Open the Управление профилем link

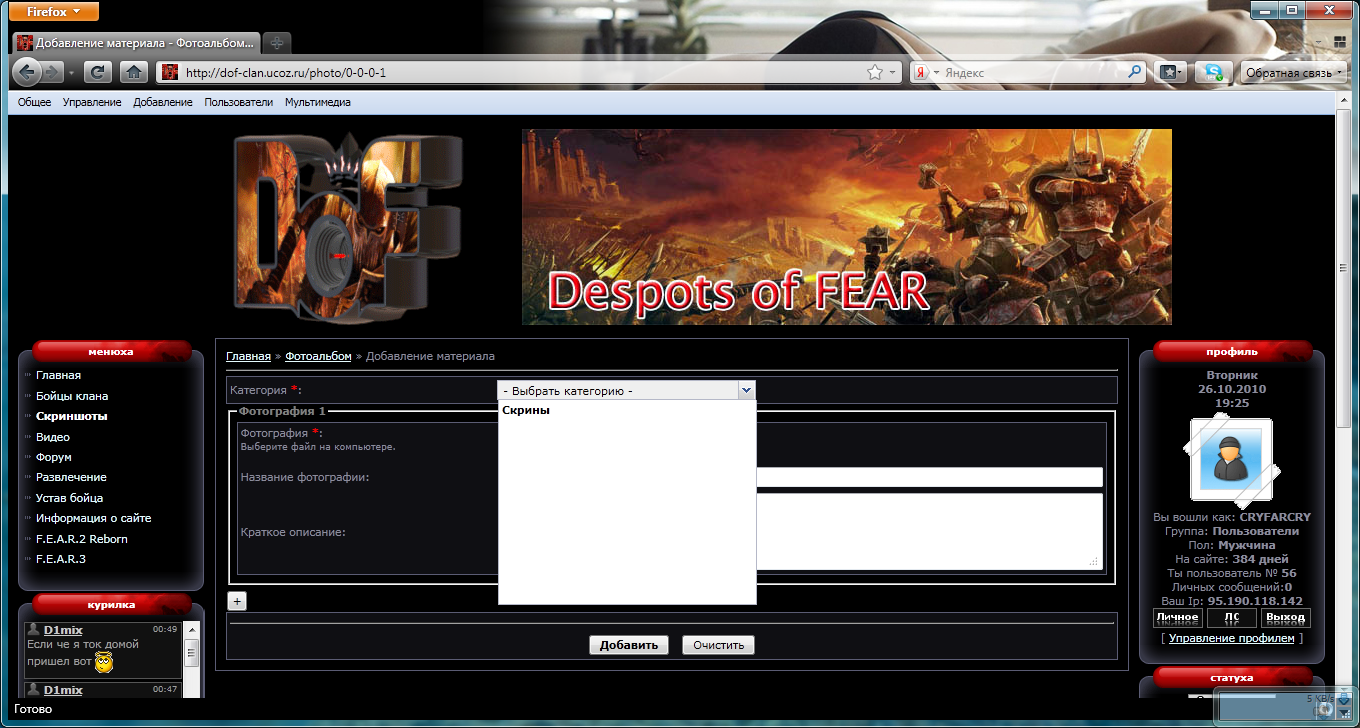click(1231, 638)
